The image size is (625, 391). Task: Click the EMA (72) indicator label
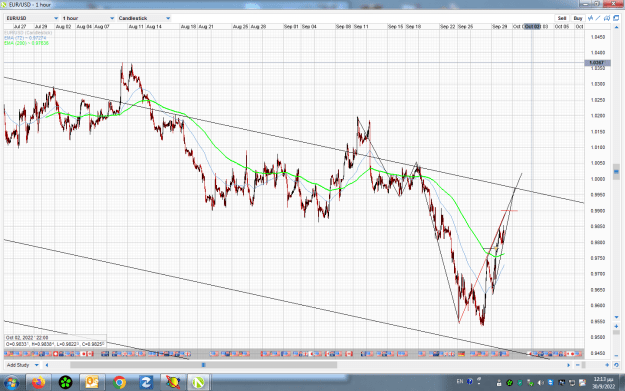pyautogui.click(x=25, y=38)
